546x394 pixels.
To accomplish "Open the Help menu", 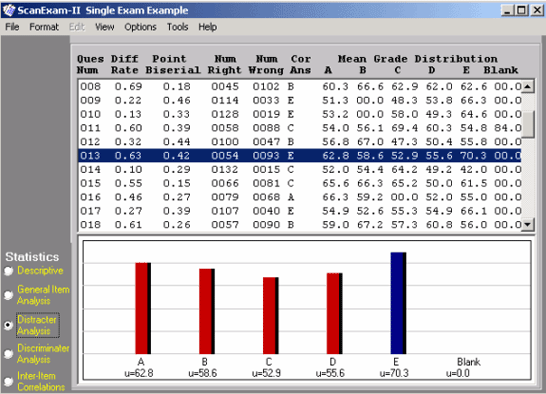I will click(x=208, y=27).
